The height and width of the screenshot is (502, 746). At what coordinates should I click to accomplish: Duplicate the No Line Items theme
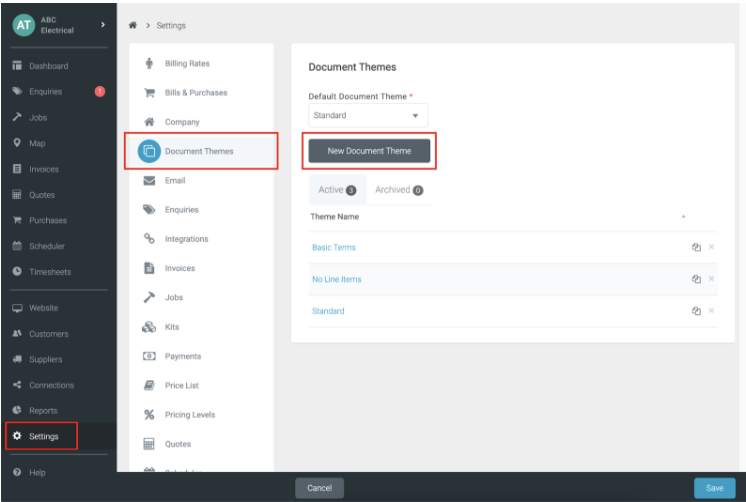696,279
